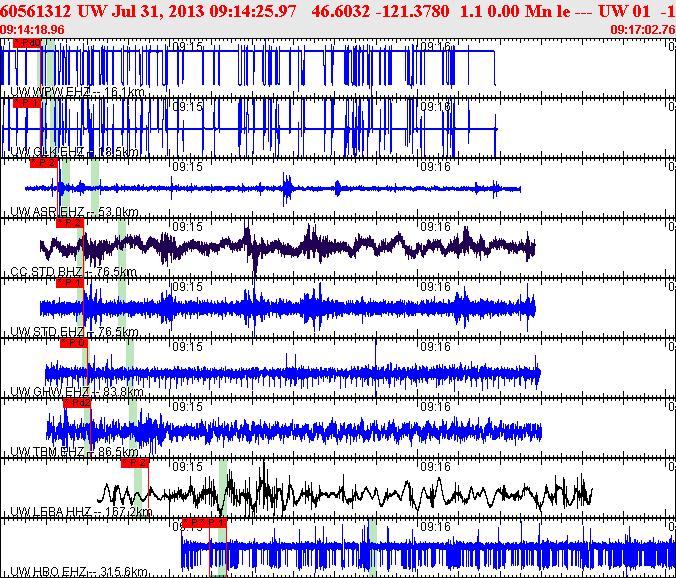Click the UW LEBA HHZ 167.2km label

[81, 512]
